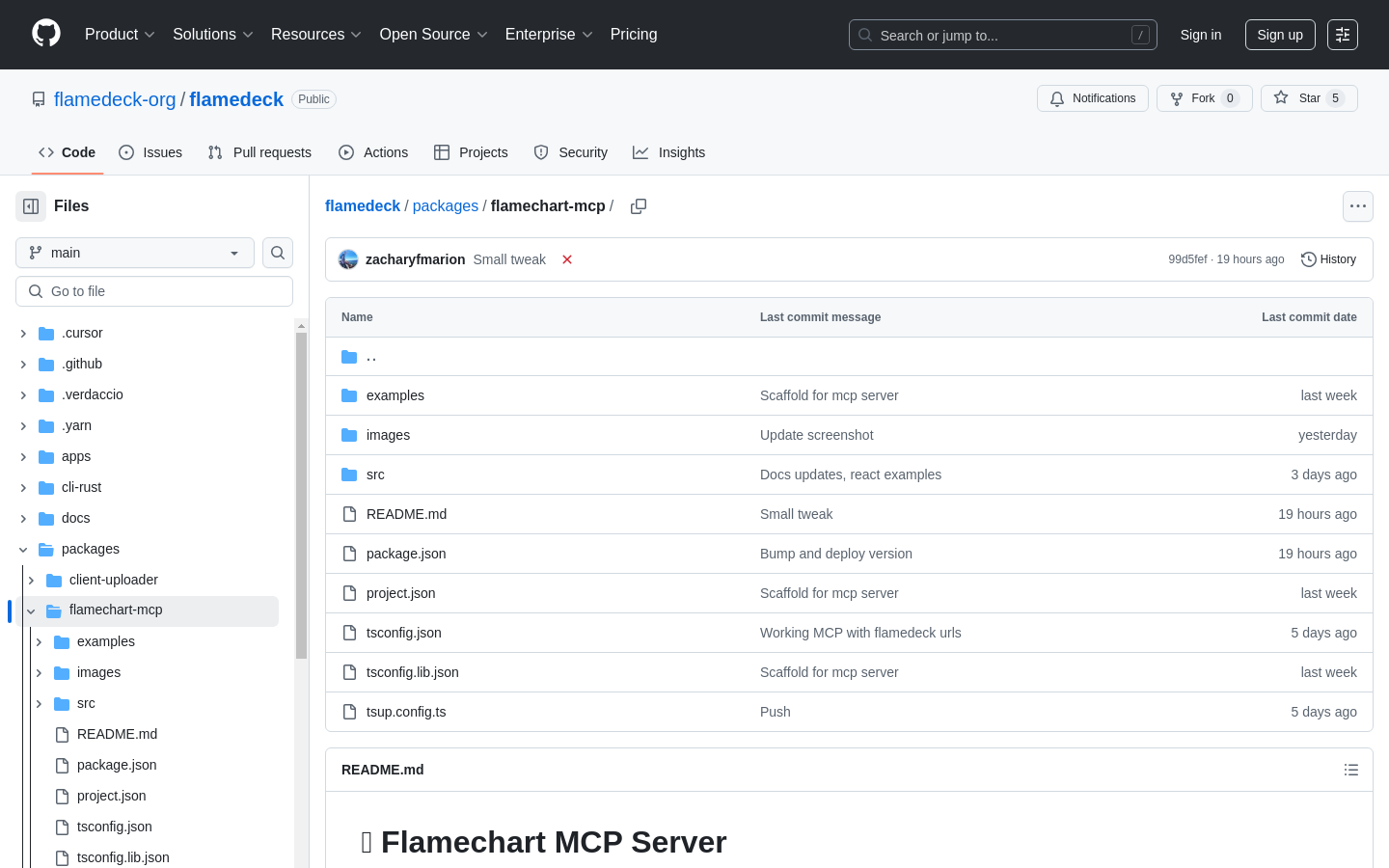Screen dimensions: 1389x868
Task: Open the command palette icon next to Sign up
Action: 1343,35
